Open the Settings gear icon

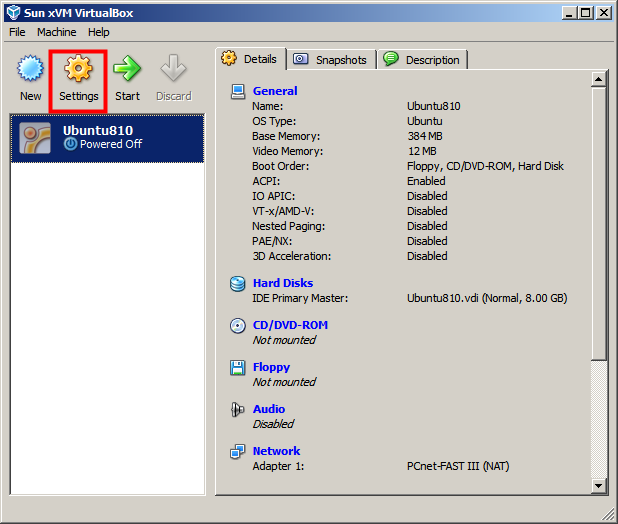(78, 68)
